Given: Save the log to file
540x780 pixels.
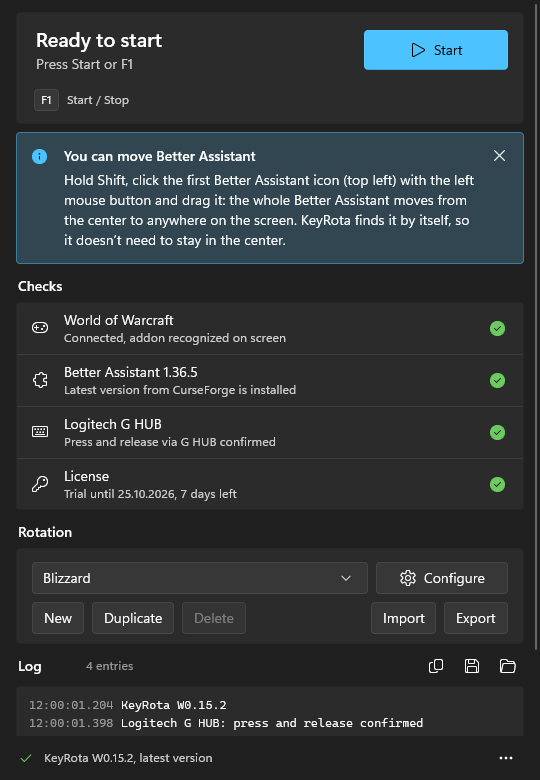Looking at the screenshot, I should (x=471, y=666).
